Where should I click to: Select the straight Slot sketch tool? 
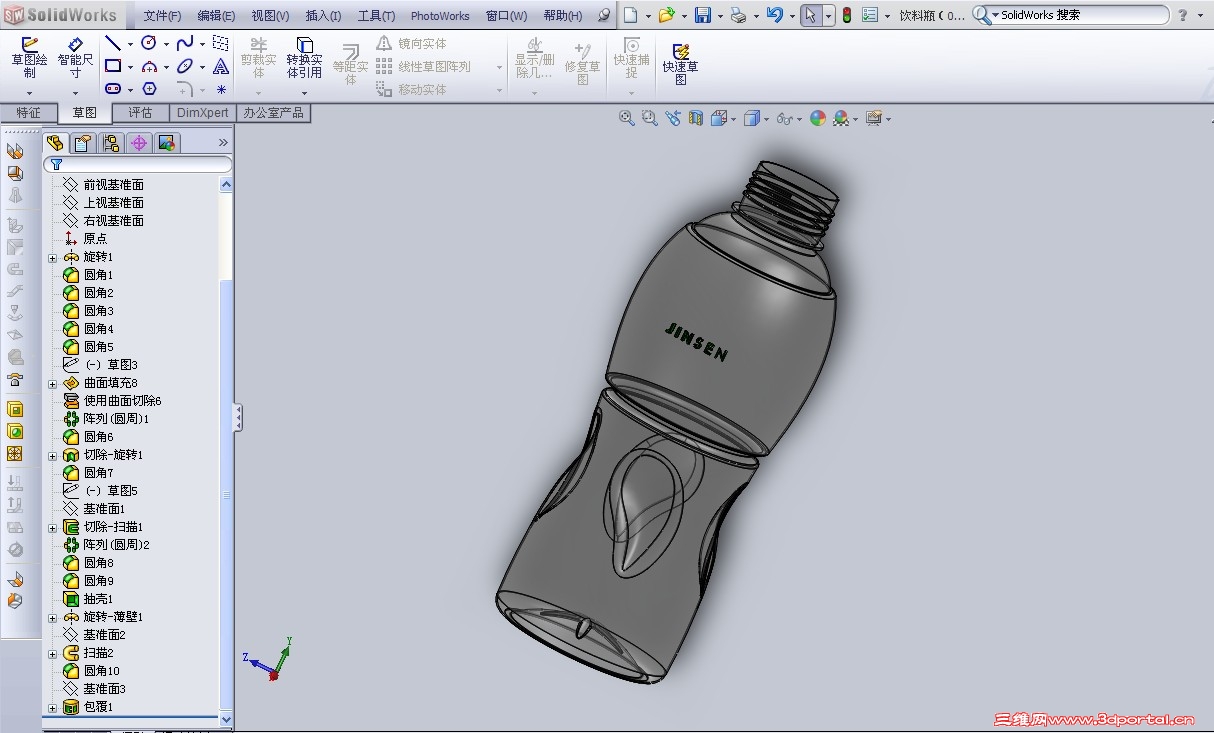[x=113, y=89]
